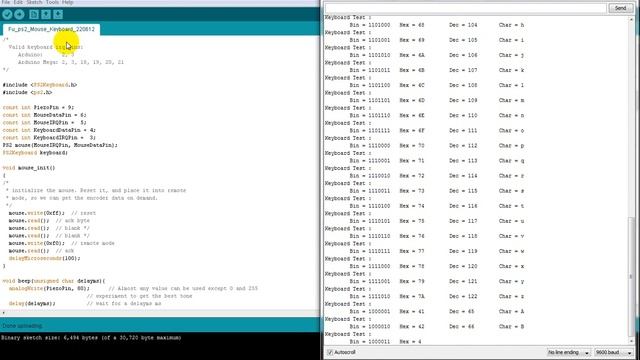Click the const int KeyboardDataPin = 4 line
Screen dimensions: 640x360
coord(49,130)
